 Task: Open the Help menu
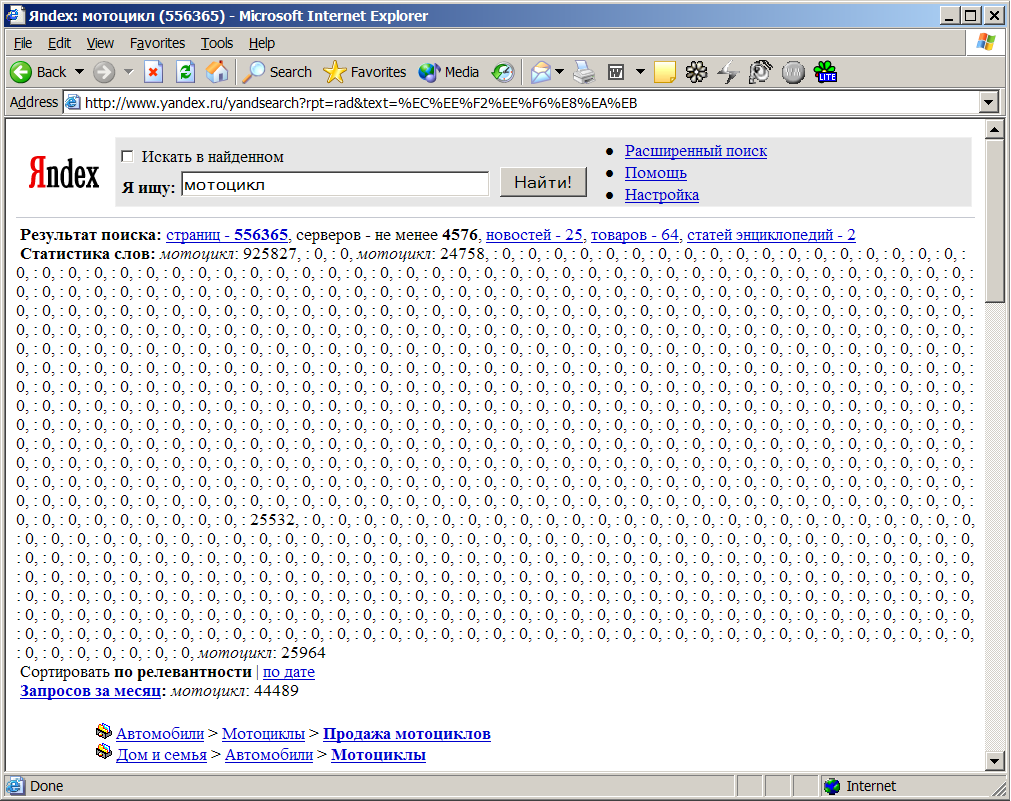coord(262,43)
